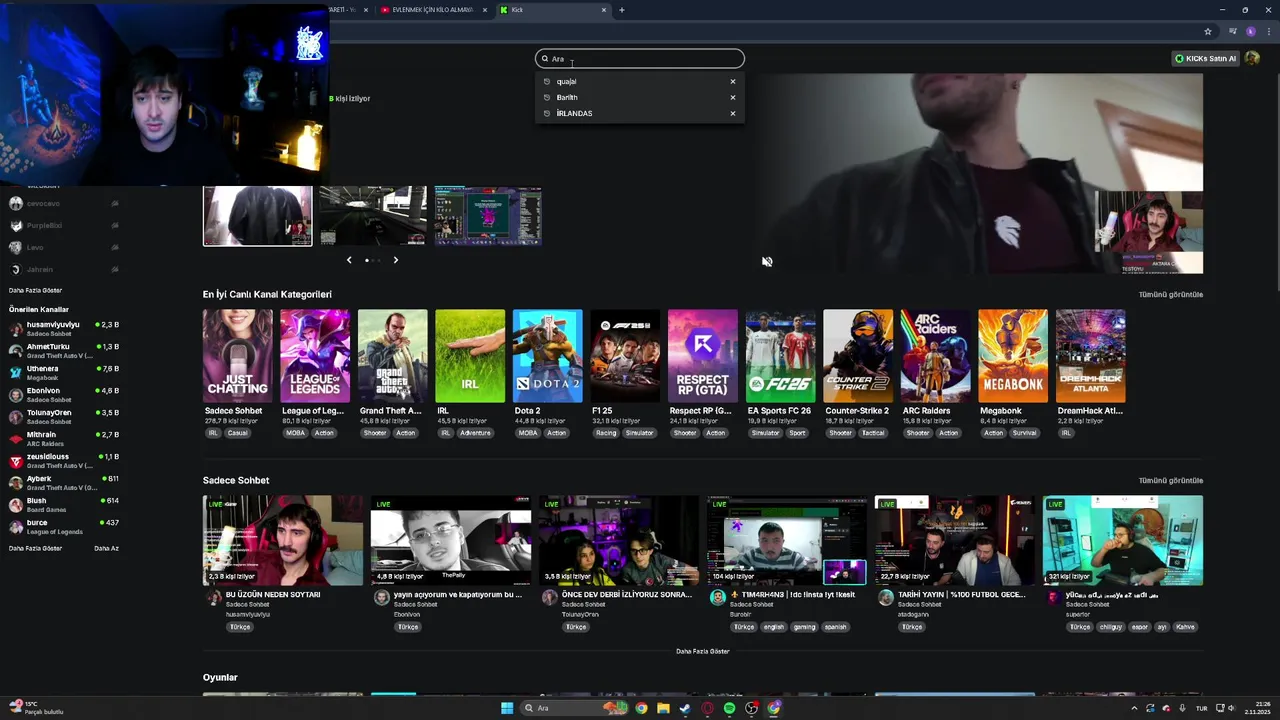This screenshot has width=1280, height=720.
Task: Open the Counter-Strike 2 category card
Action: pyautogui.click(x=858, y=356)
